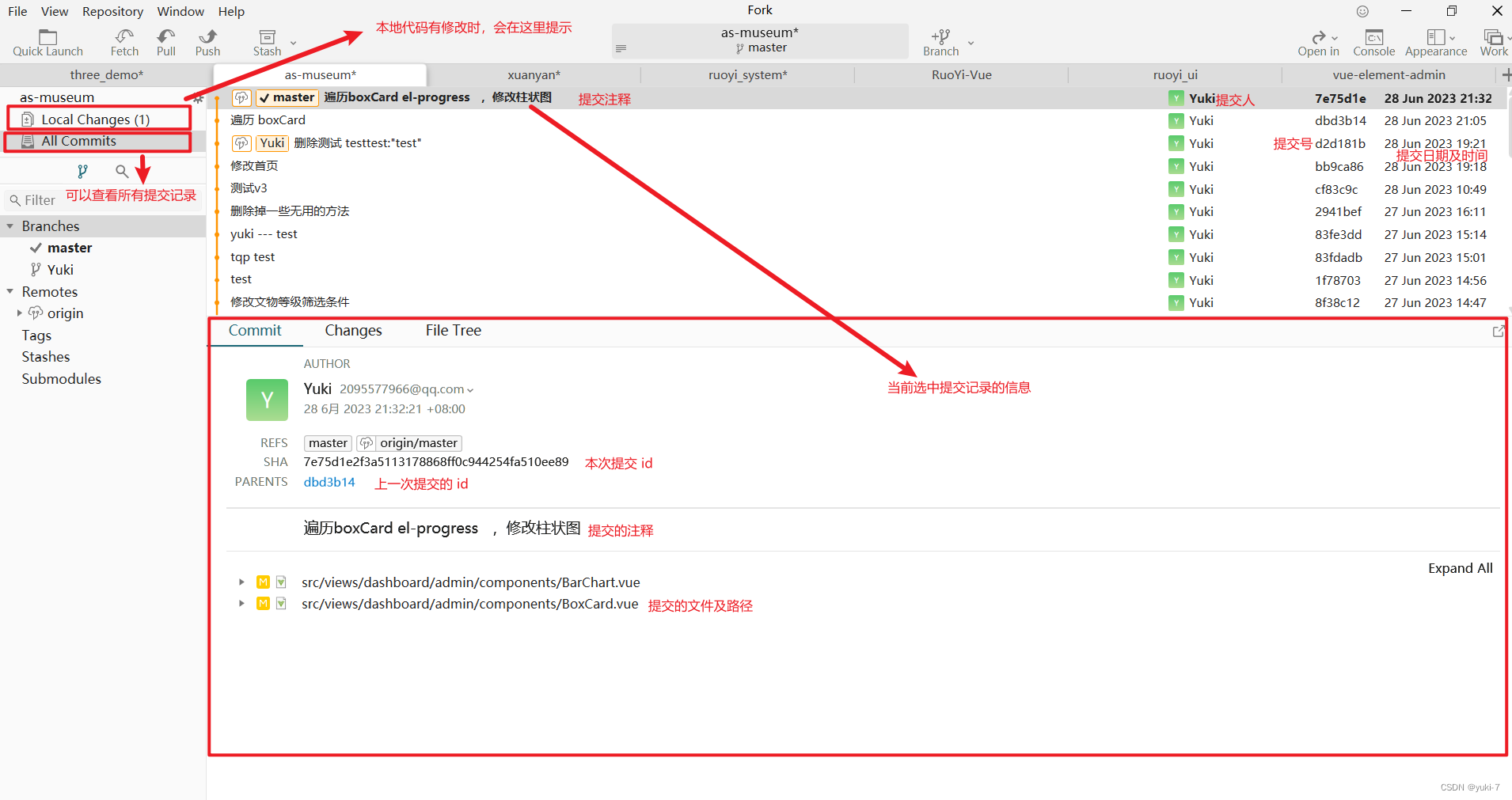Click the BoxCard.vue file type icon

(281, 604)
